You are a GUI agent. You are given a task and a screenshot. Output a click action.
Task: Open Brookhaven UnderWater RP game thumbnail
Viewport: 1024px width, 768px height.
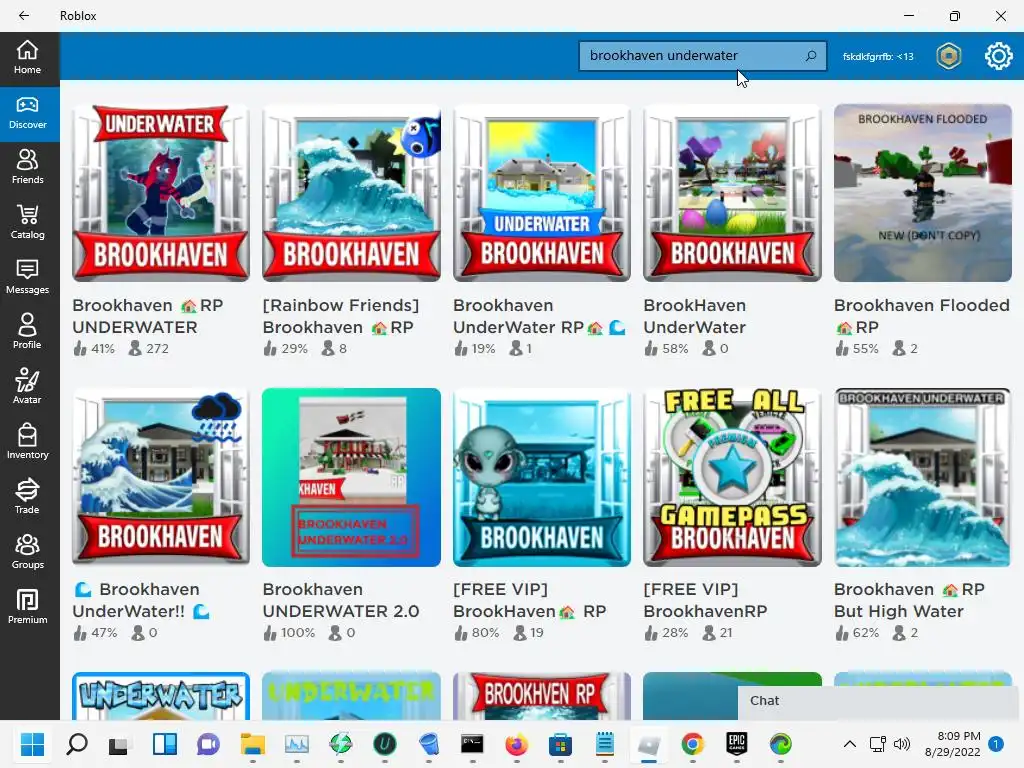[542, 193]
